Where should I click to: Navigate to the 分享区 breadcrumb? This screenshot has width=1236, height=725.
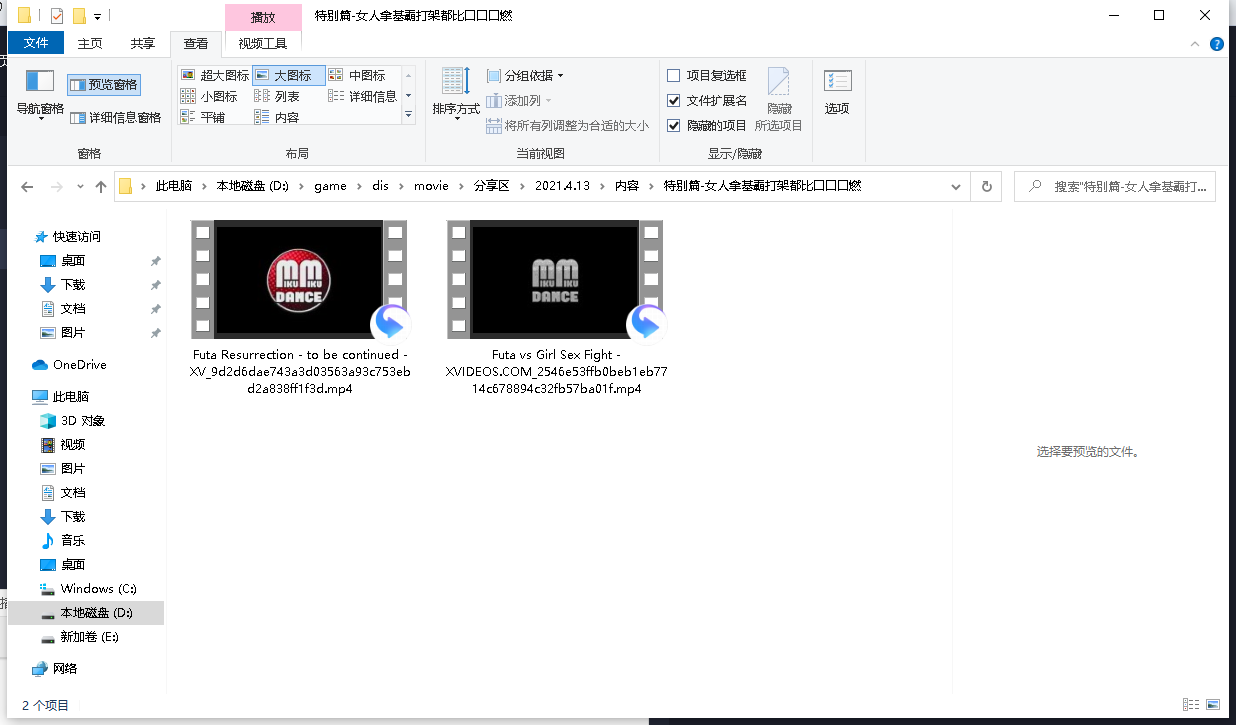[492, 186]
